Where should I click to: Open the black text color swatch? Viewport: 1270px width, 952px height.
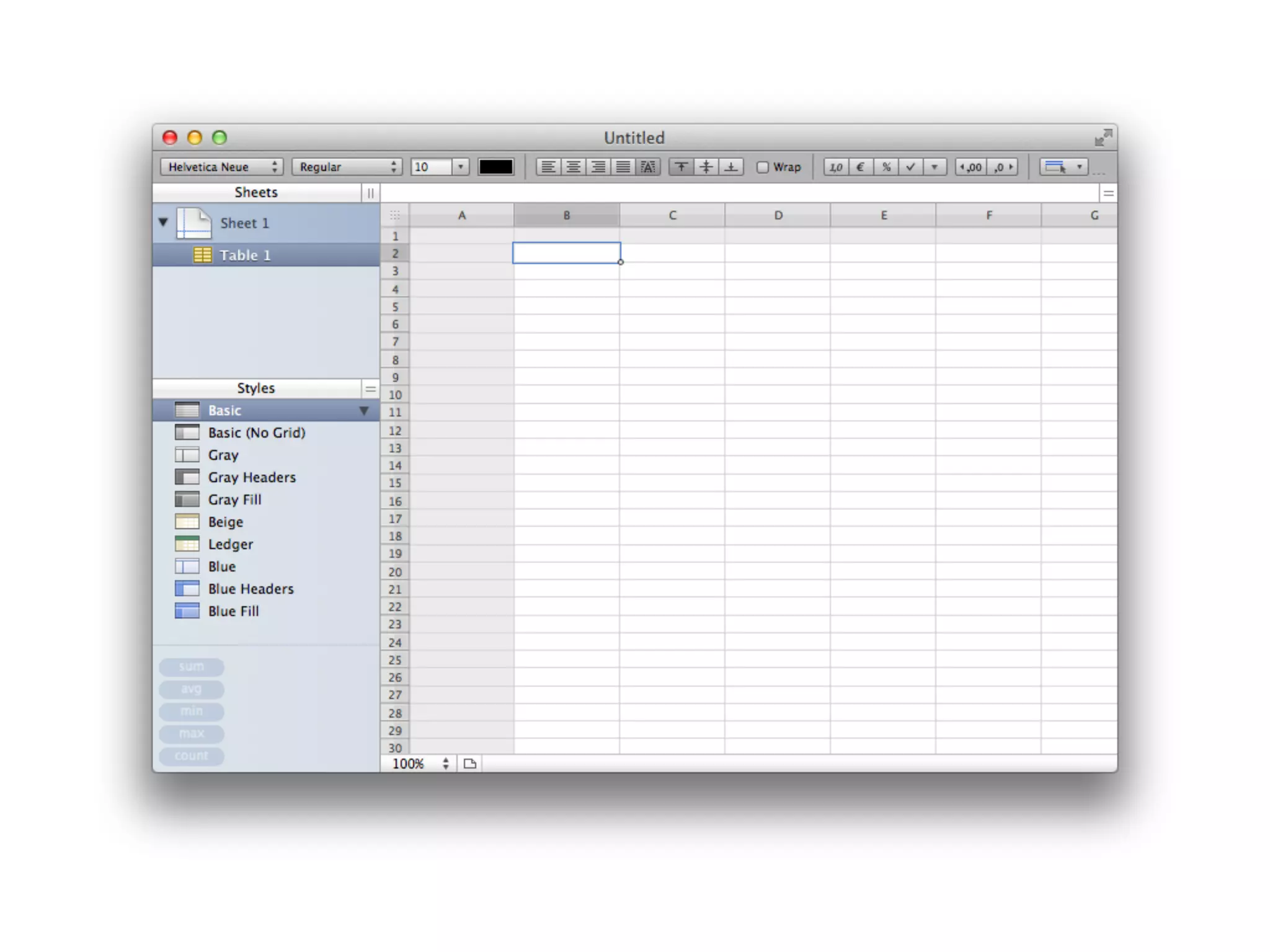click(495, 167)
